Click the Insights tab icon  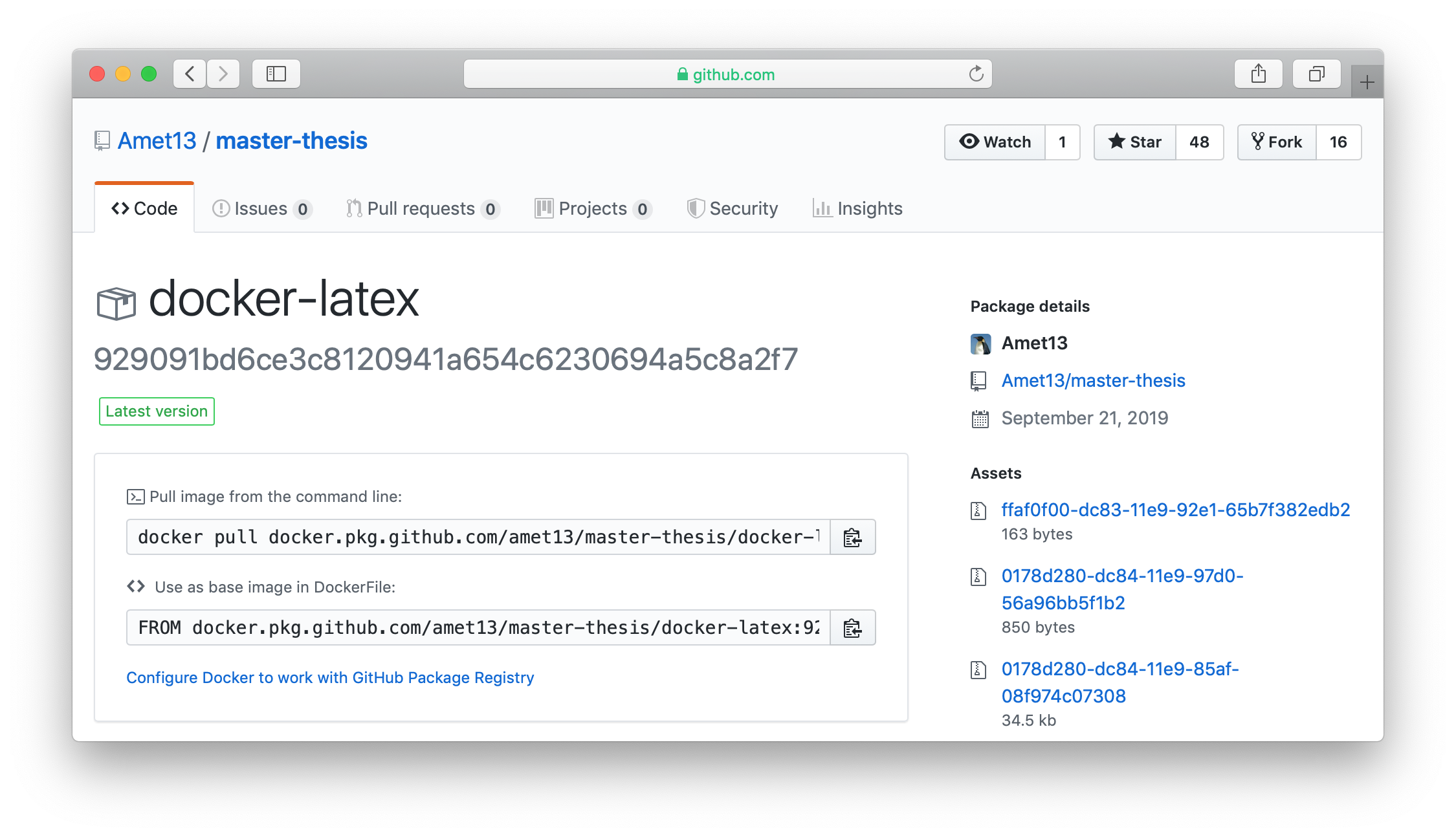[819, 208]
